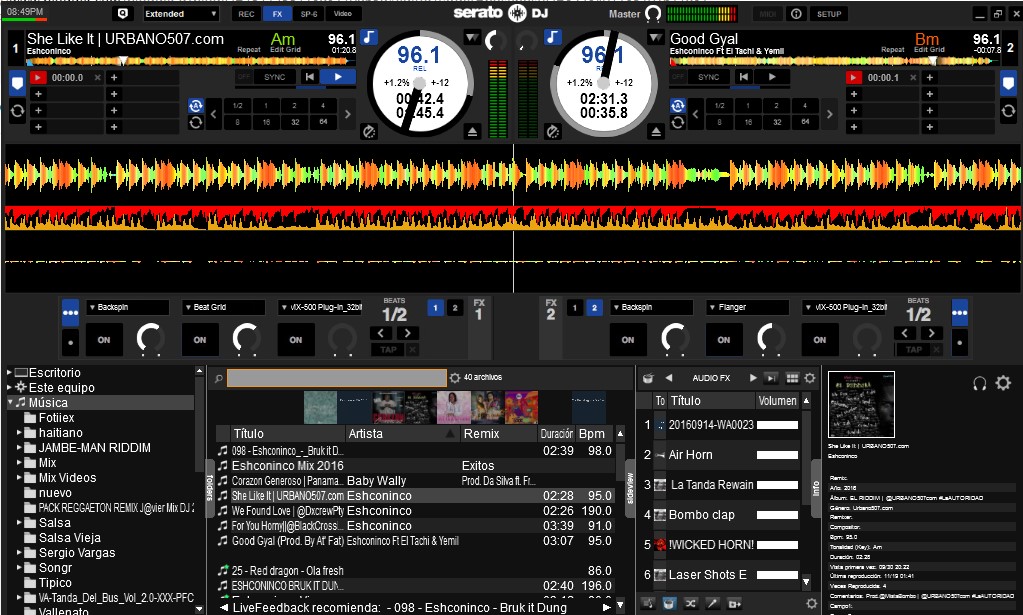Click the library search field
Viewport: 1023px width, 615px height.
pyautogui.click(x=337, y=378)
